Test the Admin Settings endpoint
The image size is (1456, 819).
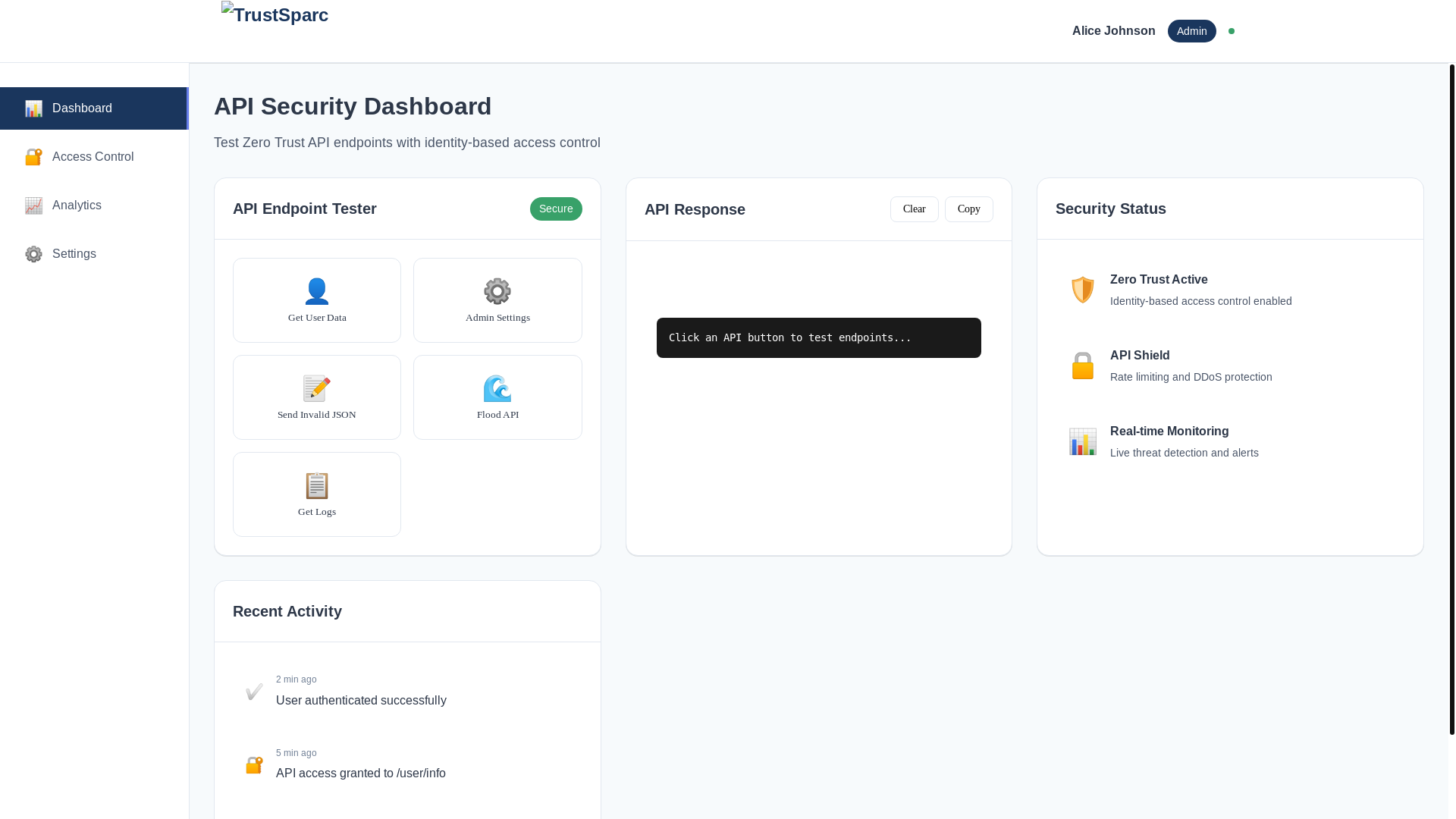coord(497,300)
